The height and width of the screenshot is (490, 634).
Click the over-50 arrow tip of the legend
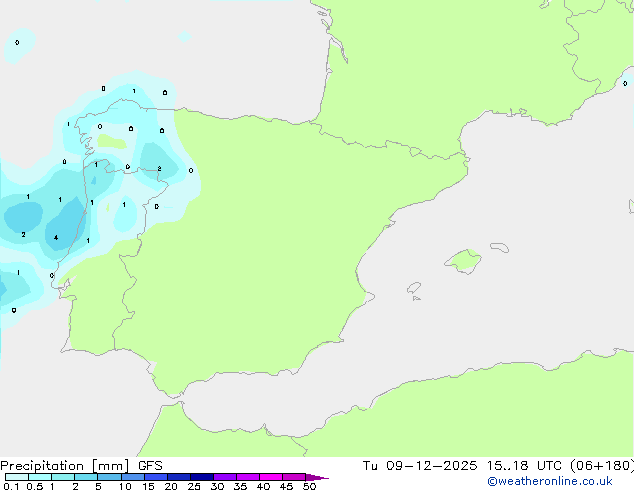(317, 477)
